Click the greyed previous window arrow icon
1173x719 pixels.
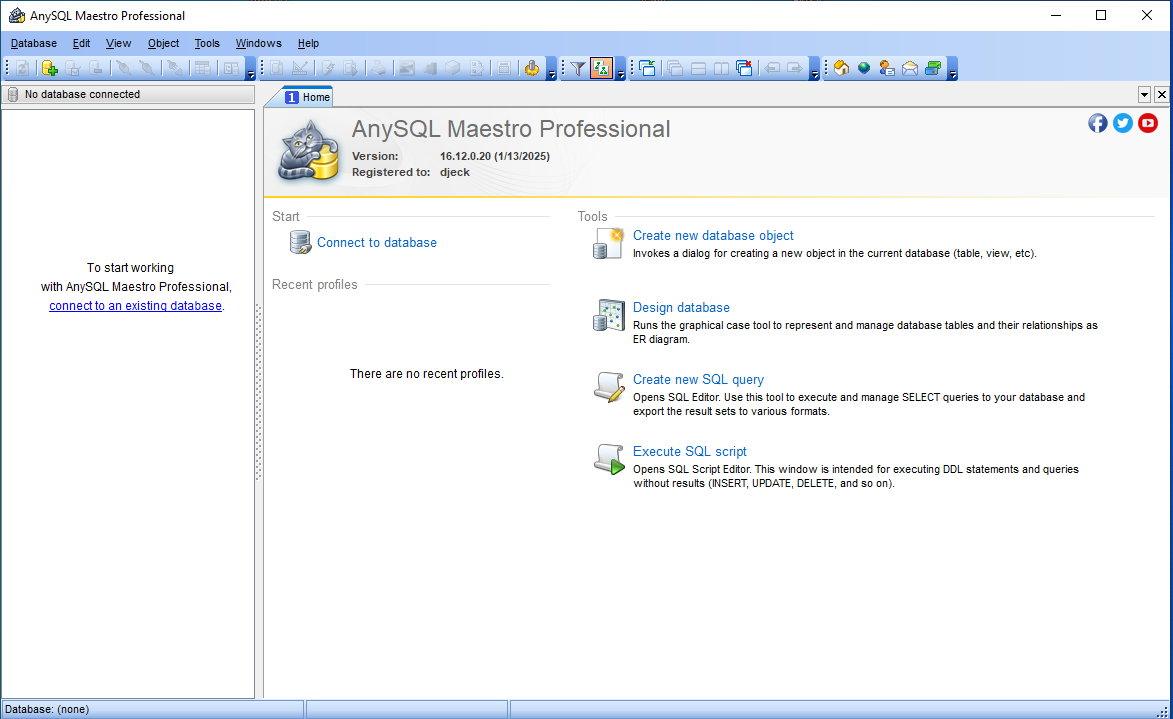772,69
